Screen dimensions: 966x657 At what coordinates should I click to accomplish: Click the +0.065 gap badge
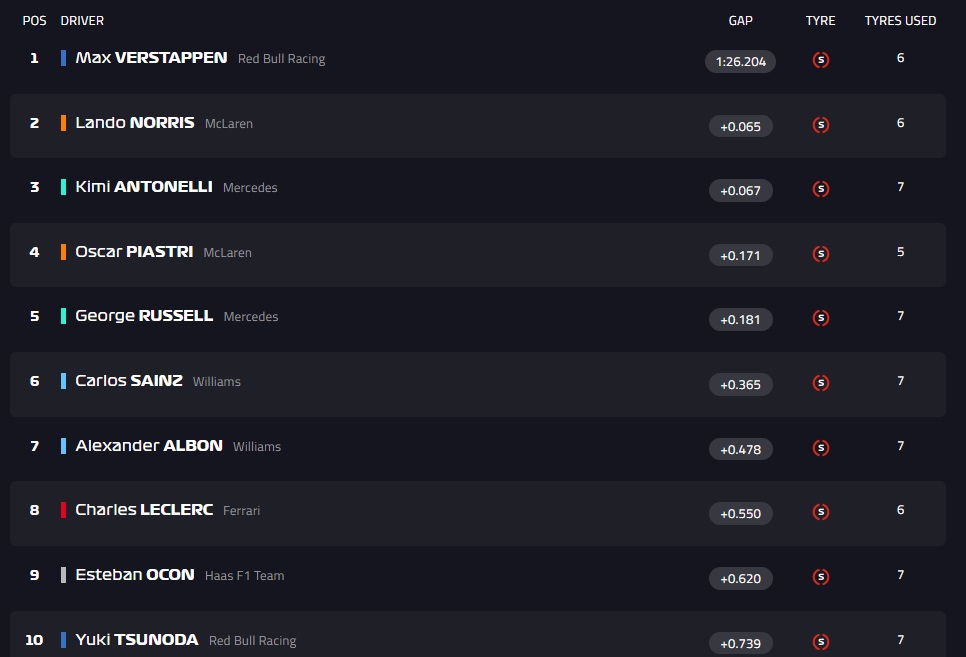pyautogui.click(x=741, y=126)
